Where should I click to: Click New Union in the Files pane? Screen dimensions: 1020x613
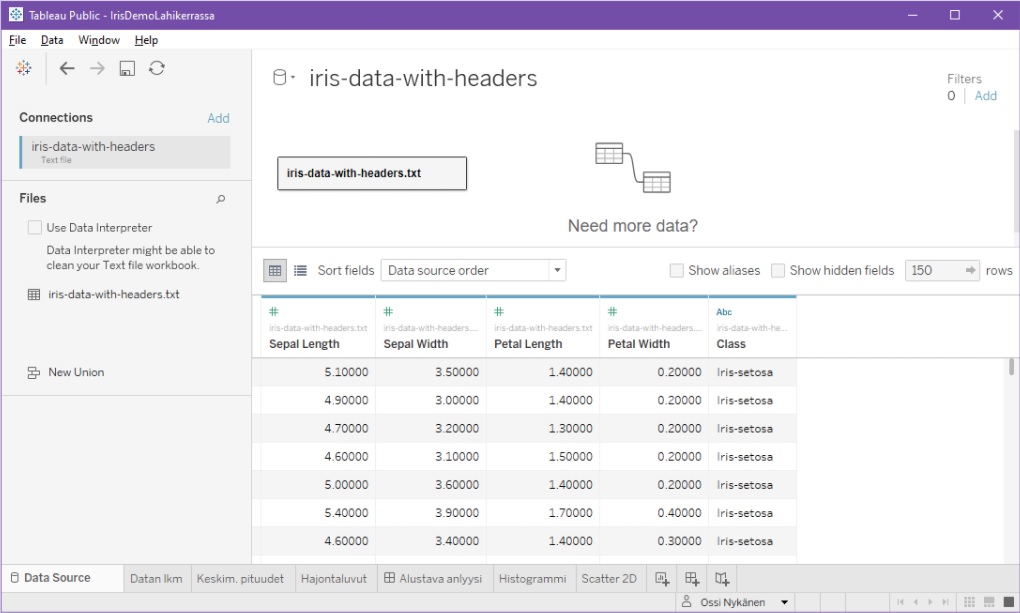click(x=76, y=372)
